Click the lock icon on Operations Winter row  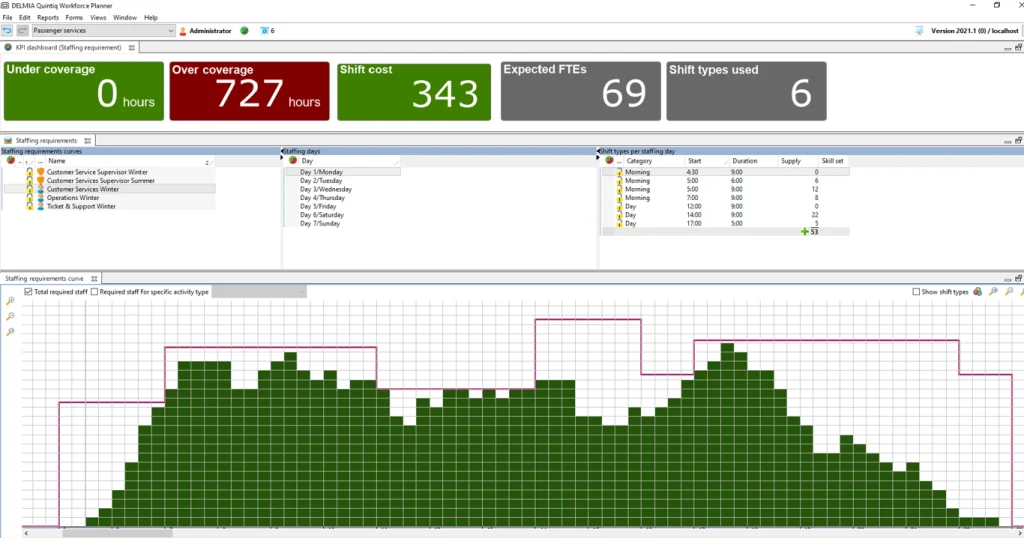[30, 198]
